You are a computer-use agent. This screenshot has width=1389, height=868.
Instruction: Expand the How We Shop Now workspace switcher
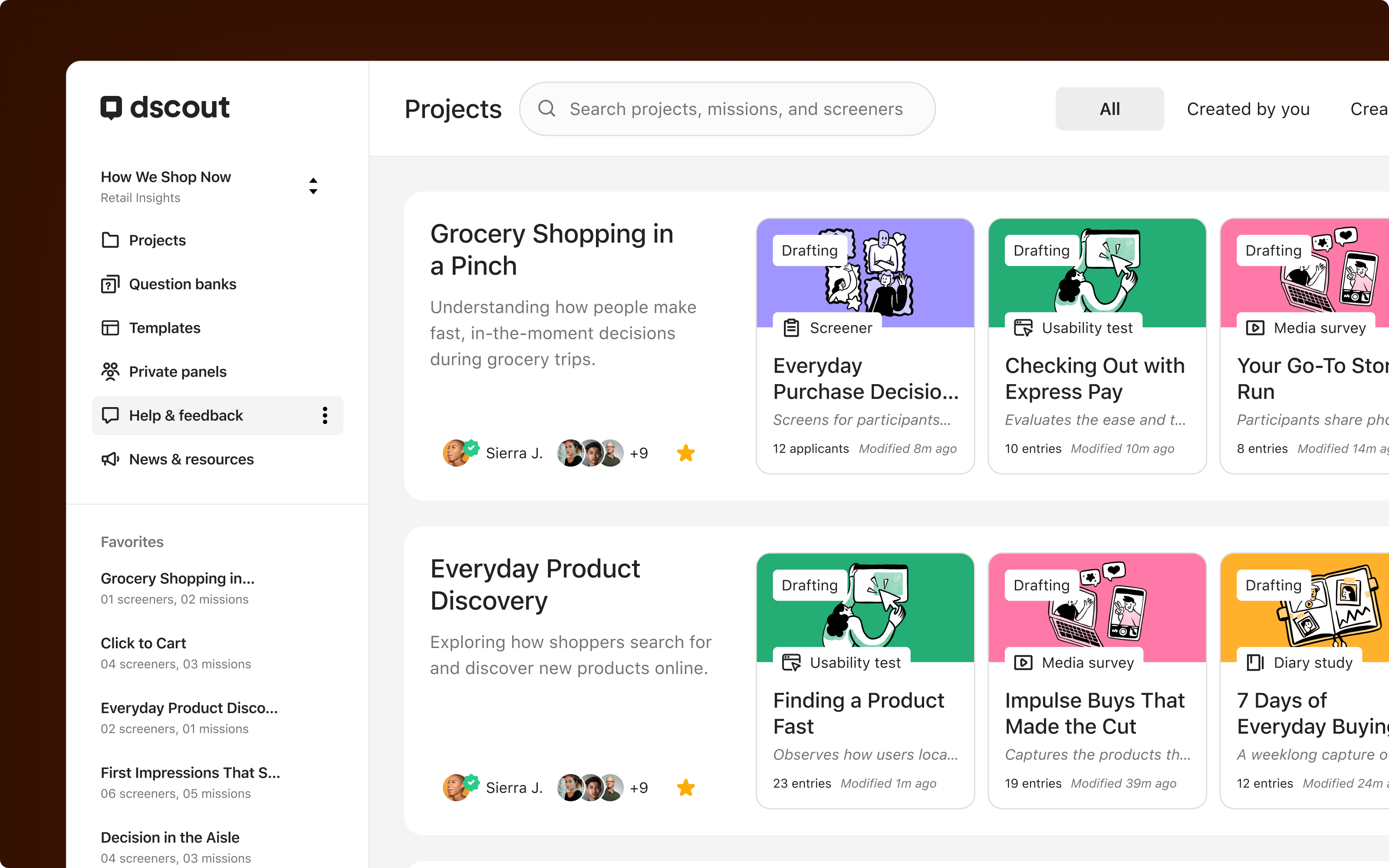point(313,186)
